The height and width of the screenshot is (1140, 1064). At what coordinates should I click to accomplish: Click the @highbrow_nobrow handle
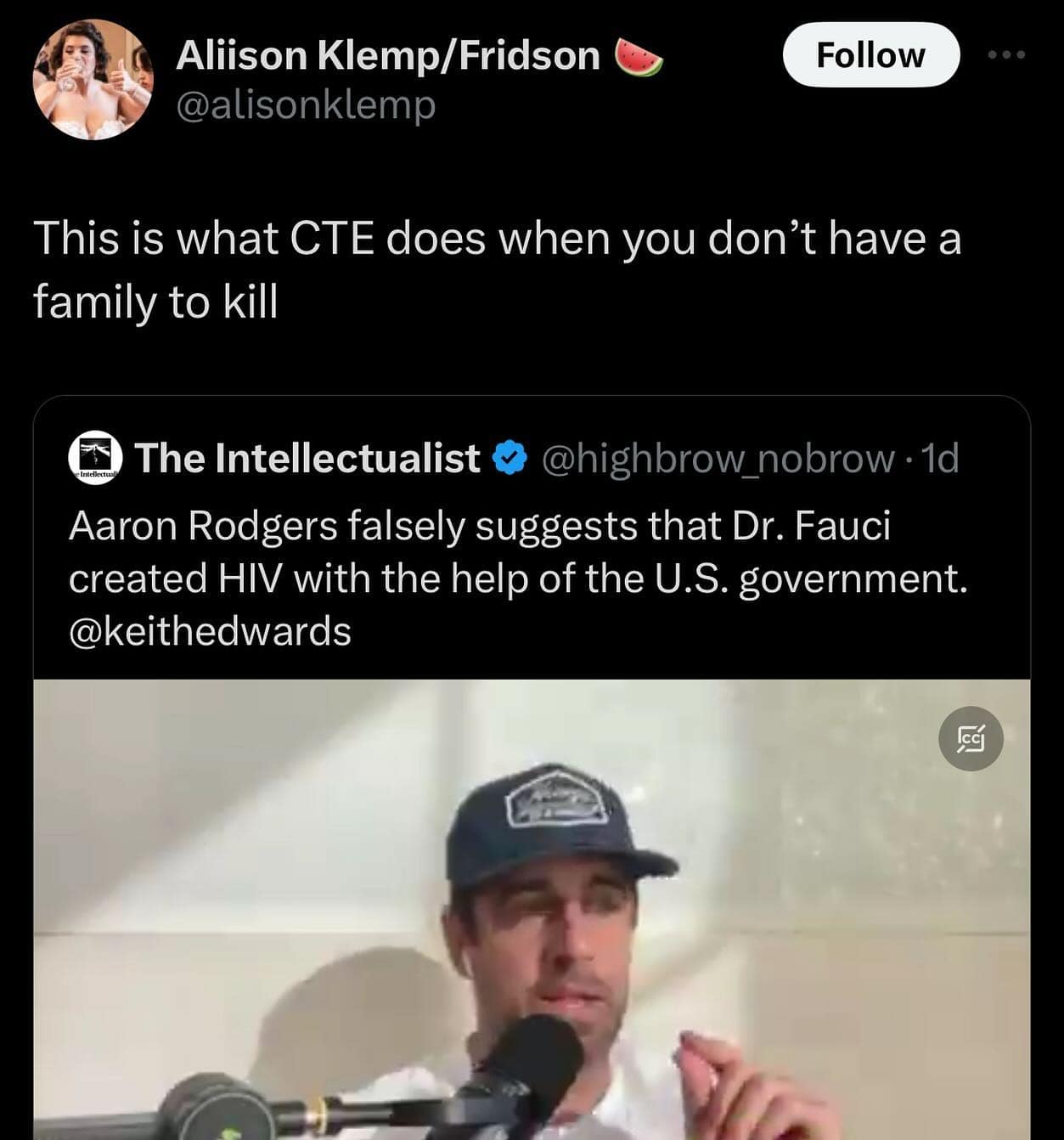click(717, 459)
